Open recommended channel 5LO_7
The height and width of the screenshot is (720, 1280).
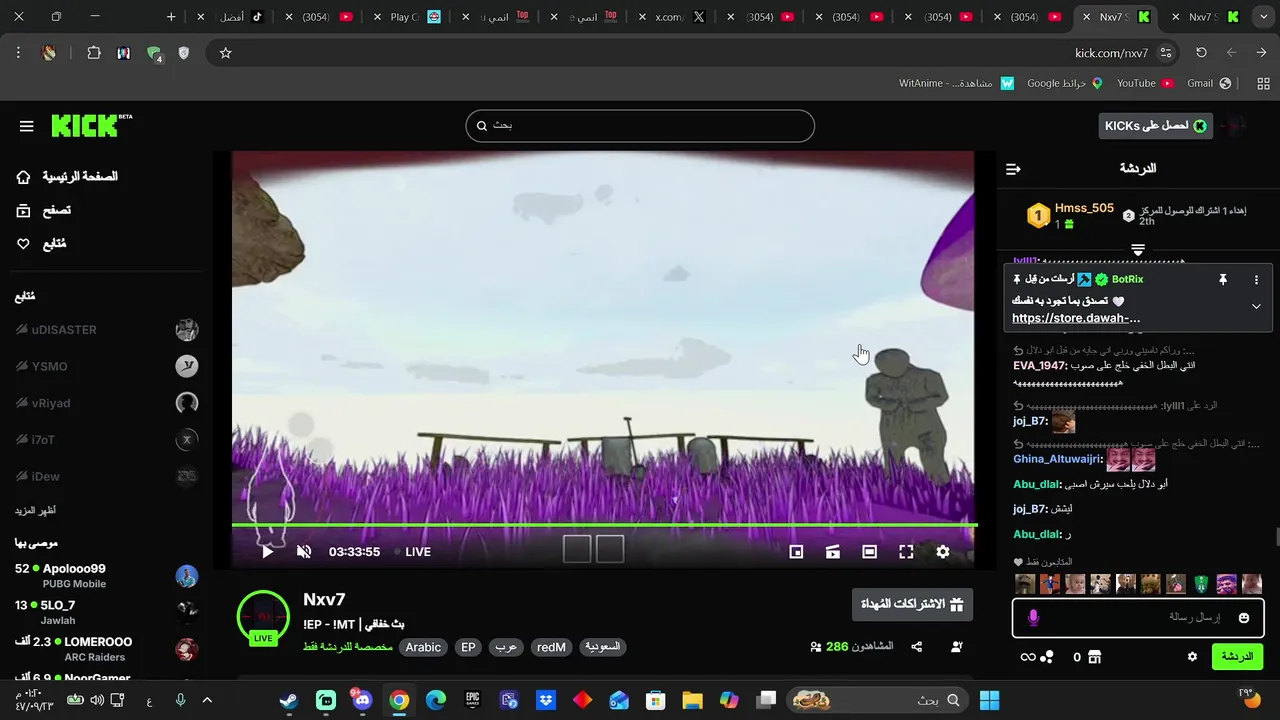pyautogui.click(x=107, y=612)
